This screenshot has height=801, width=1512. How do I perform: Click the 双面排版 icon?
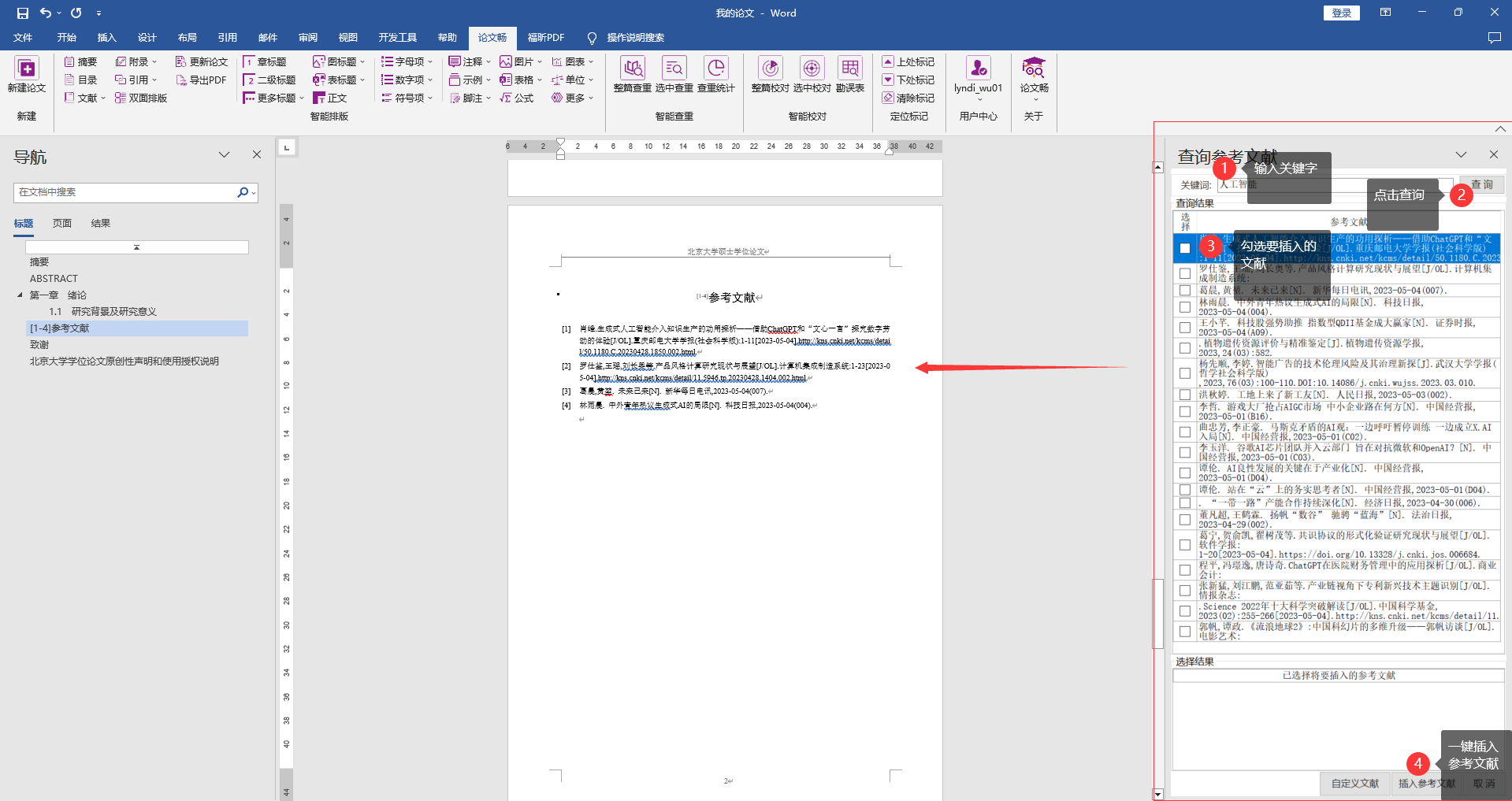[141, 98]
